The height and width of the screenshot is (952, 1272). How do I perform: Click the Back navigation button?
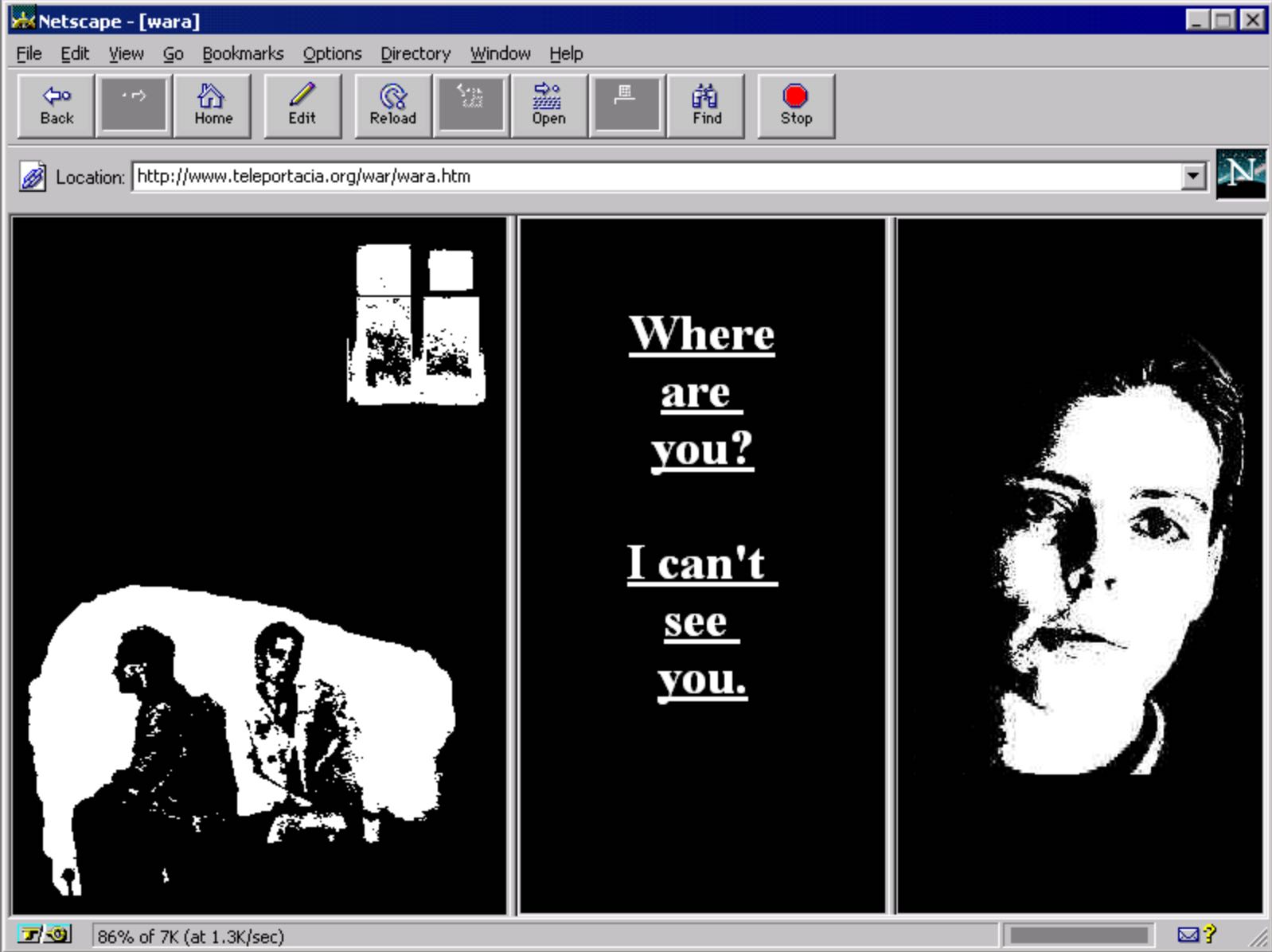[x=57, y=106]
